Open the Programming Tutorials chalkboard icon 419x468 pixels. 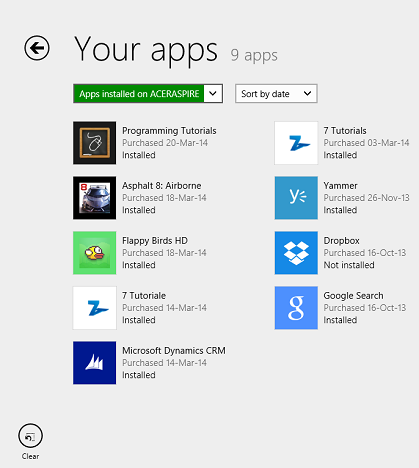(95, 143)
